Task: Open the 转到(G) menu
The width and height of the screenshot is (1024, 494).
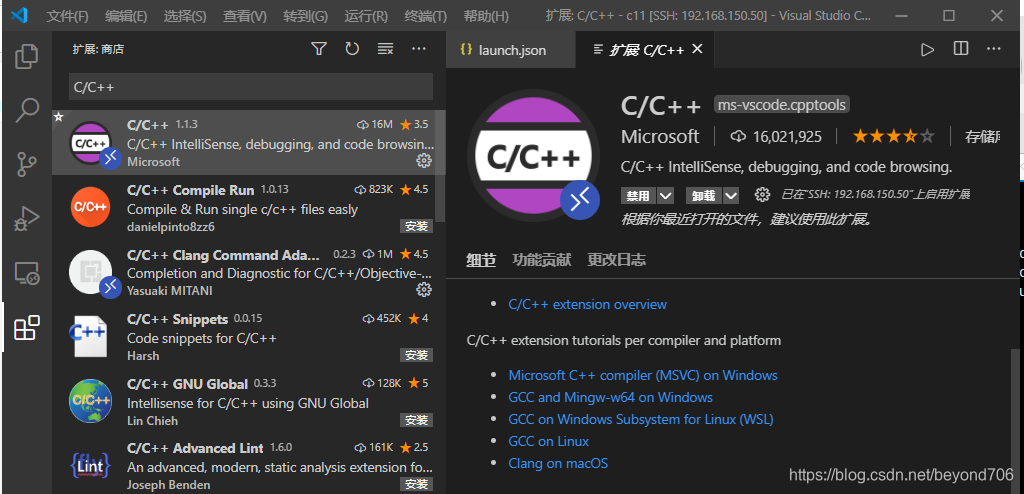Action: tap(306, 16)
